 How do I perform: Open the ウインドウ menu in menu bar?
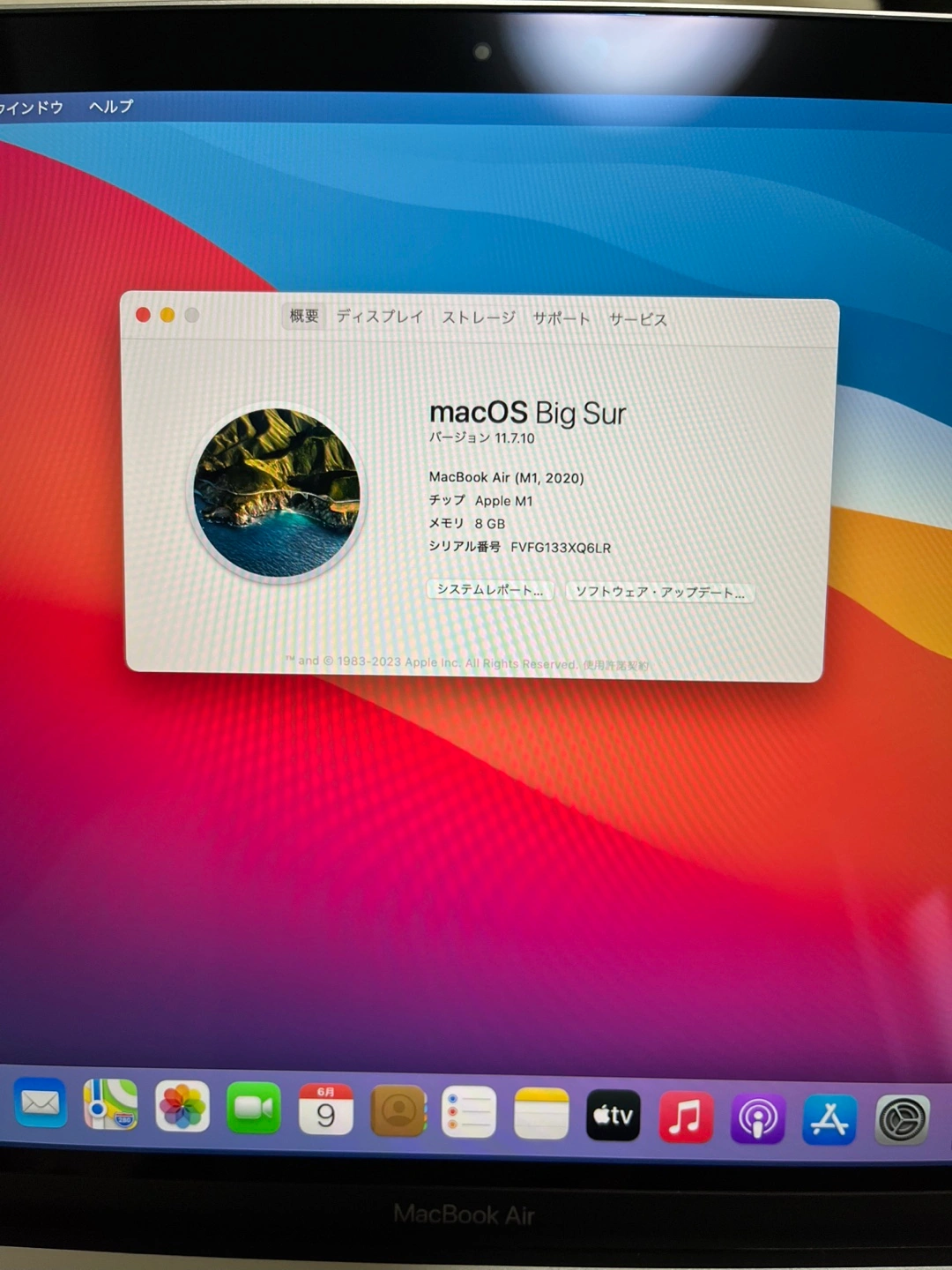pos(32,108)
